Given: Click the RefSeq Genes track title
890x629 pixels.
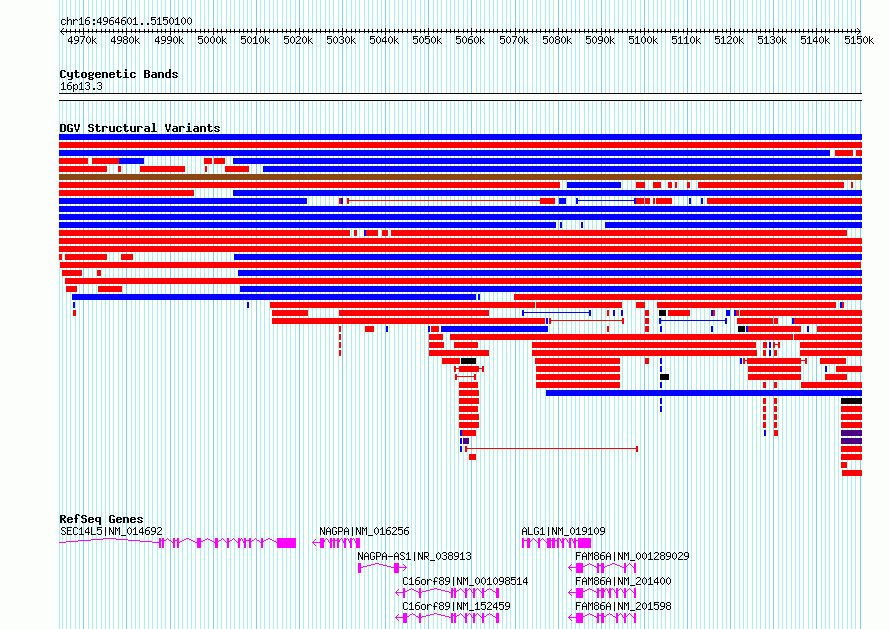Looking at the screenshot, I should pyautogui.click(x=101, y=519).
